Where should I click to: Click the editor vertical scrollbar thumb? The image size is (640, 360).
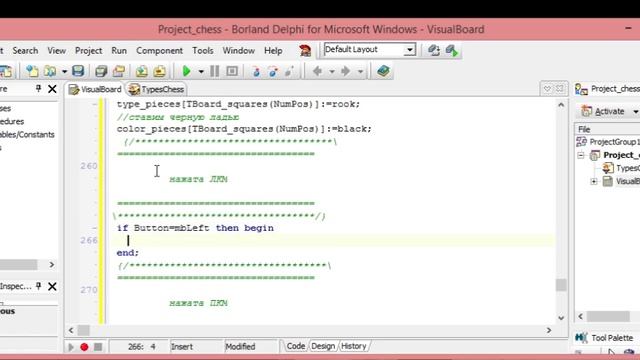561,284
